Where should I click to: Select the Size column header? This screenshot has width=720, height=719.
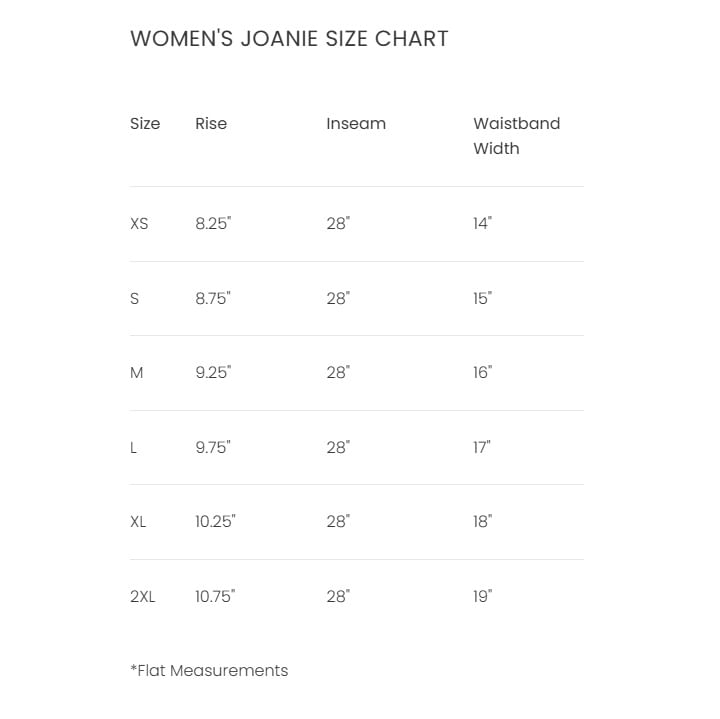145,124
